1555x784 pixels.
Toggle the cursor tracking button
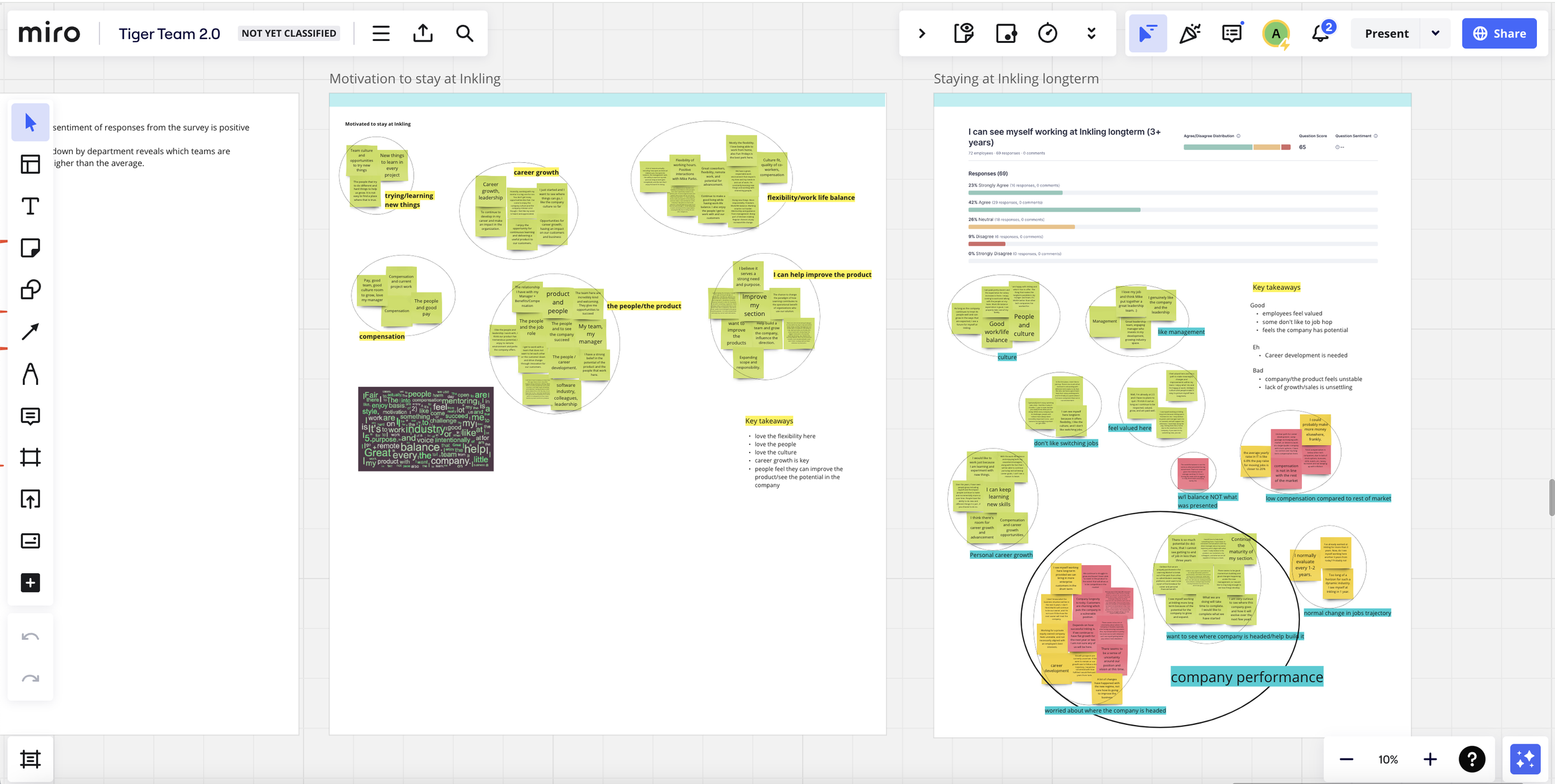(1148, 34)
